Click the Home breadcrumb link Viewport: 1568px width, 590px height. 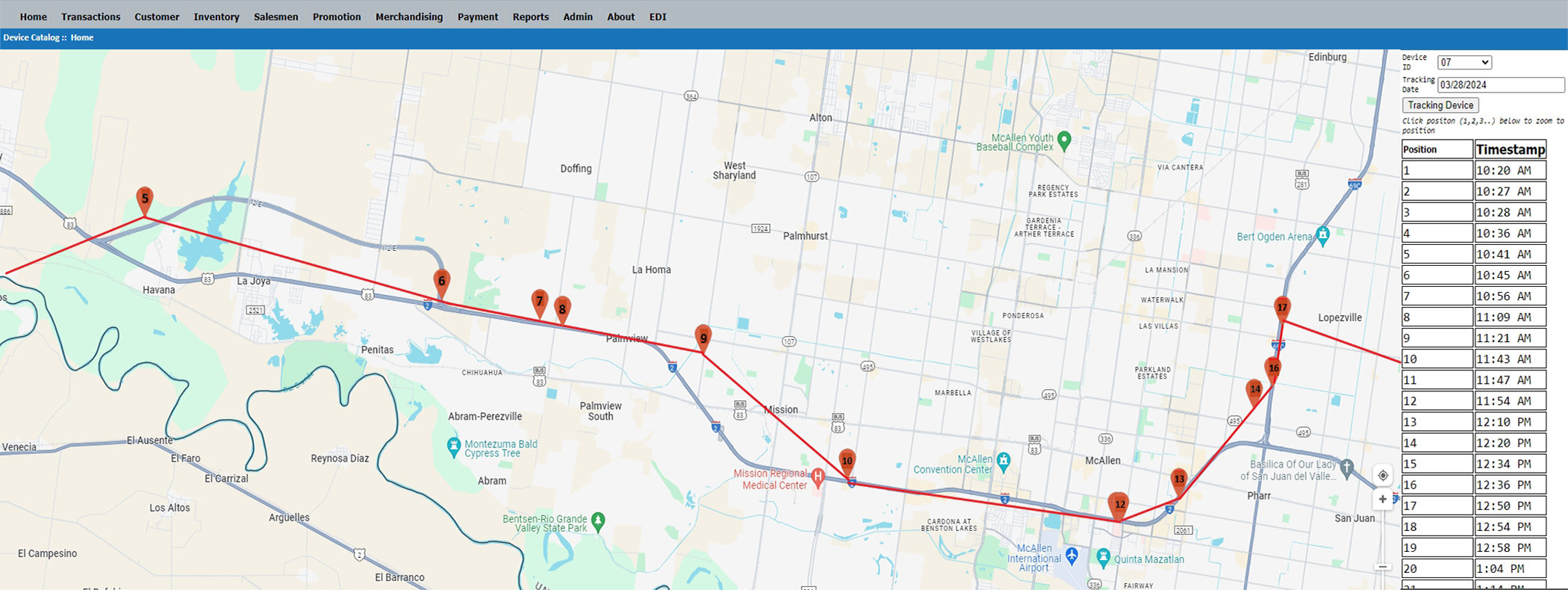point(82,37)
